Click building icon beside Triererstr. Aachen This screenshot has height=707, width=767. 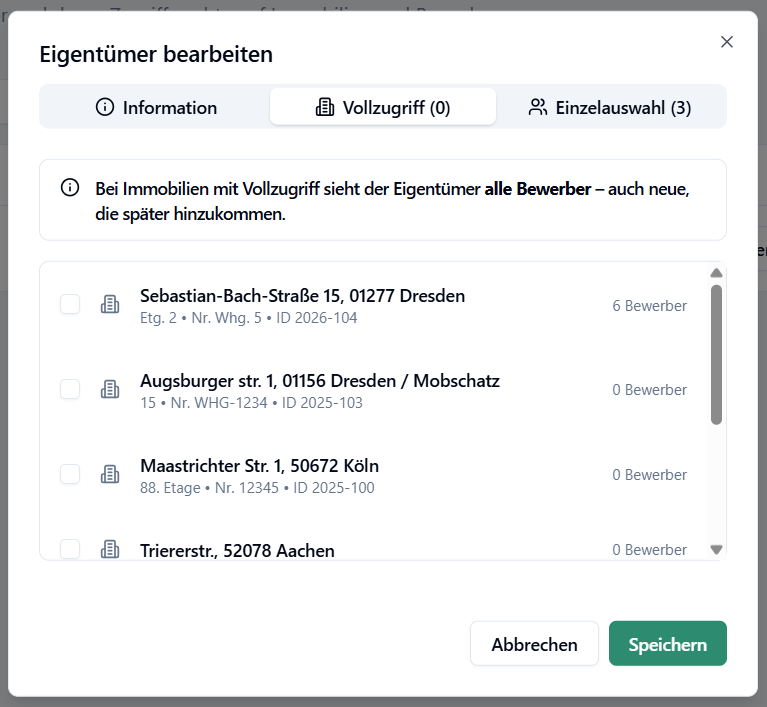pyautogui.click(x=110, y=549)
